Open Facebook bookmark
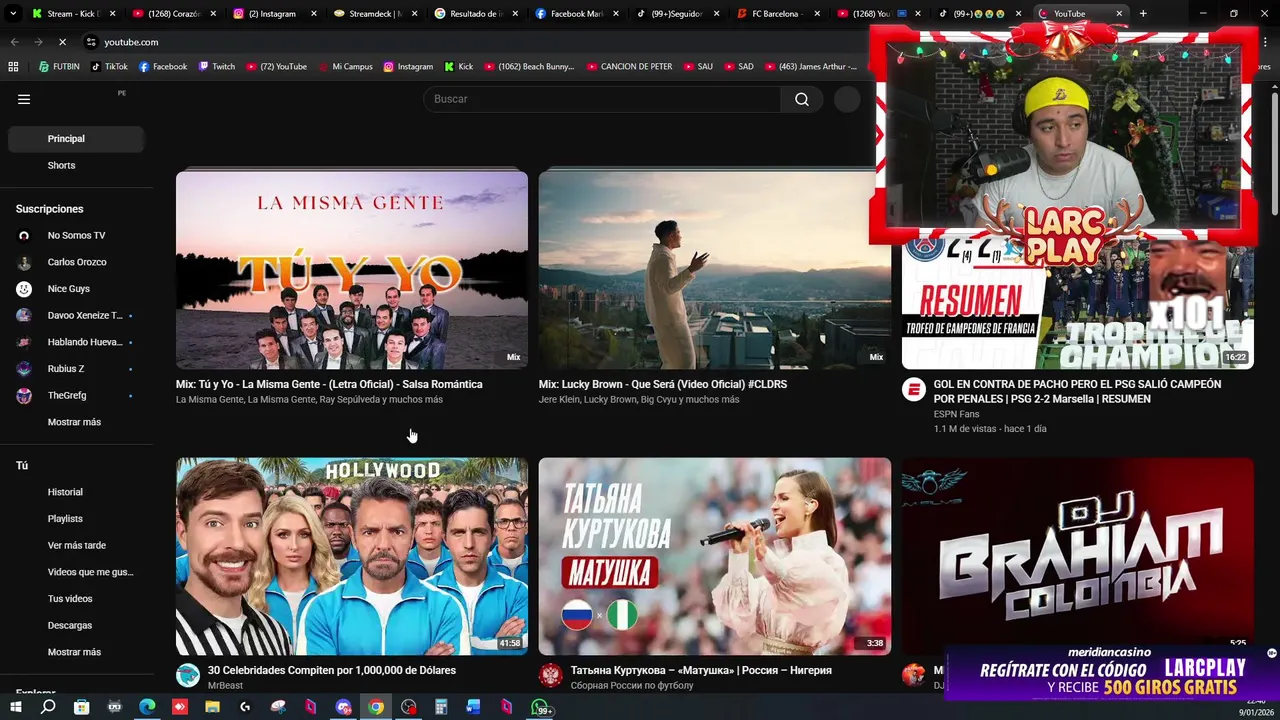1280x720 pixels. [163, 67]
